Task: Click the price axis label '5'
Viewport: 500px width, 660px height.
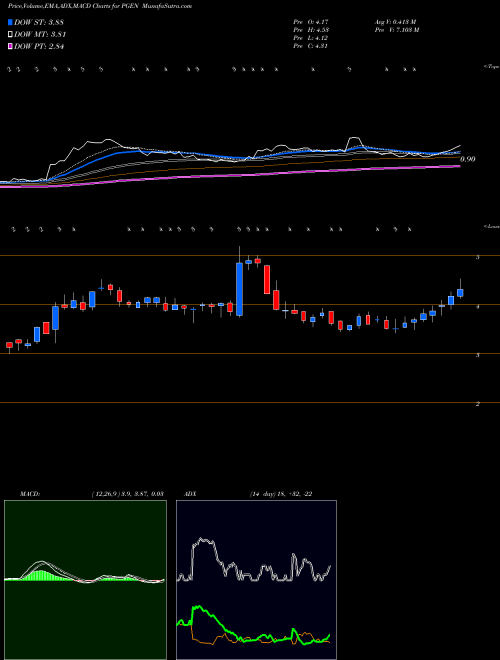Action: click(478, 257)
